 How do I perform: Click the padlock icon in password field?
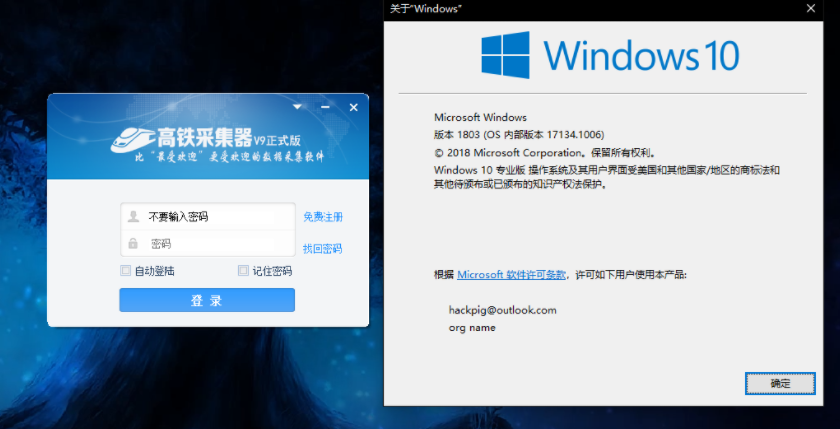tap(133, 243)
